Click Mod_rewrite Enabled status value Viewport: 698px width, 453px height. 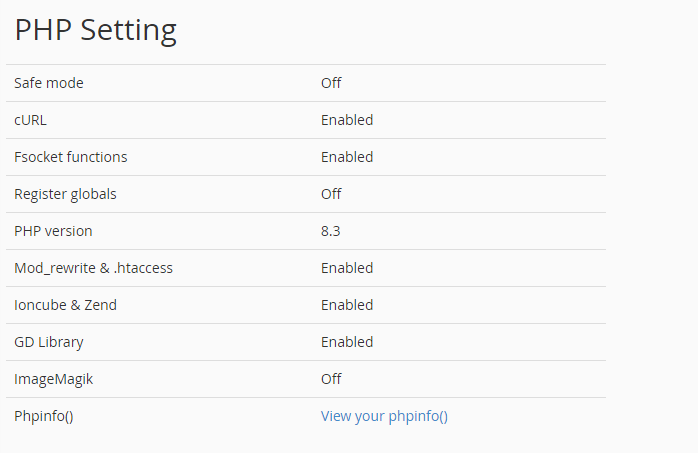[347, 268]
